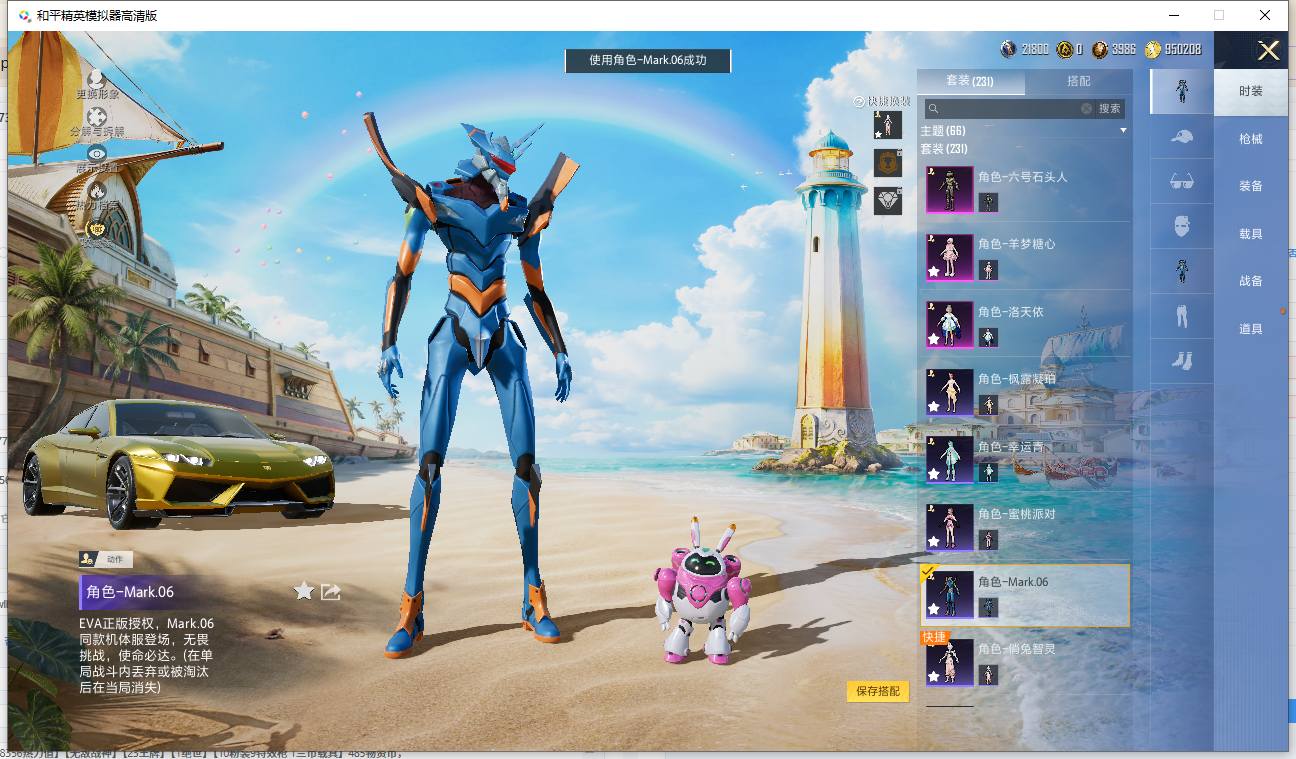The width and height of the screenshot is (1296, 759).
Task: Select the hat category icon
Action: click(x=1181, y=136)
